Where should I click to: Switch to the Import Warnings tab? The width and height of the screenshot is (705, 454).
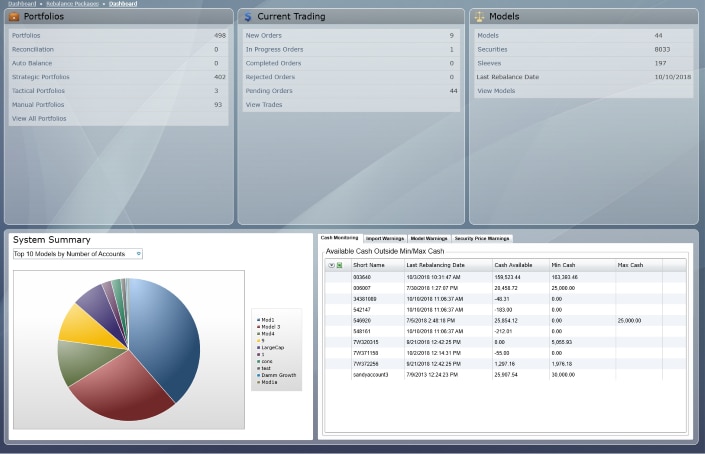[x=385, y=238]
